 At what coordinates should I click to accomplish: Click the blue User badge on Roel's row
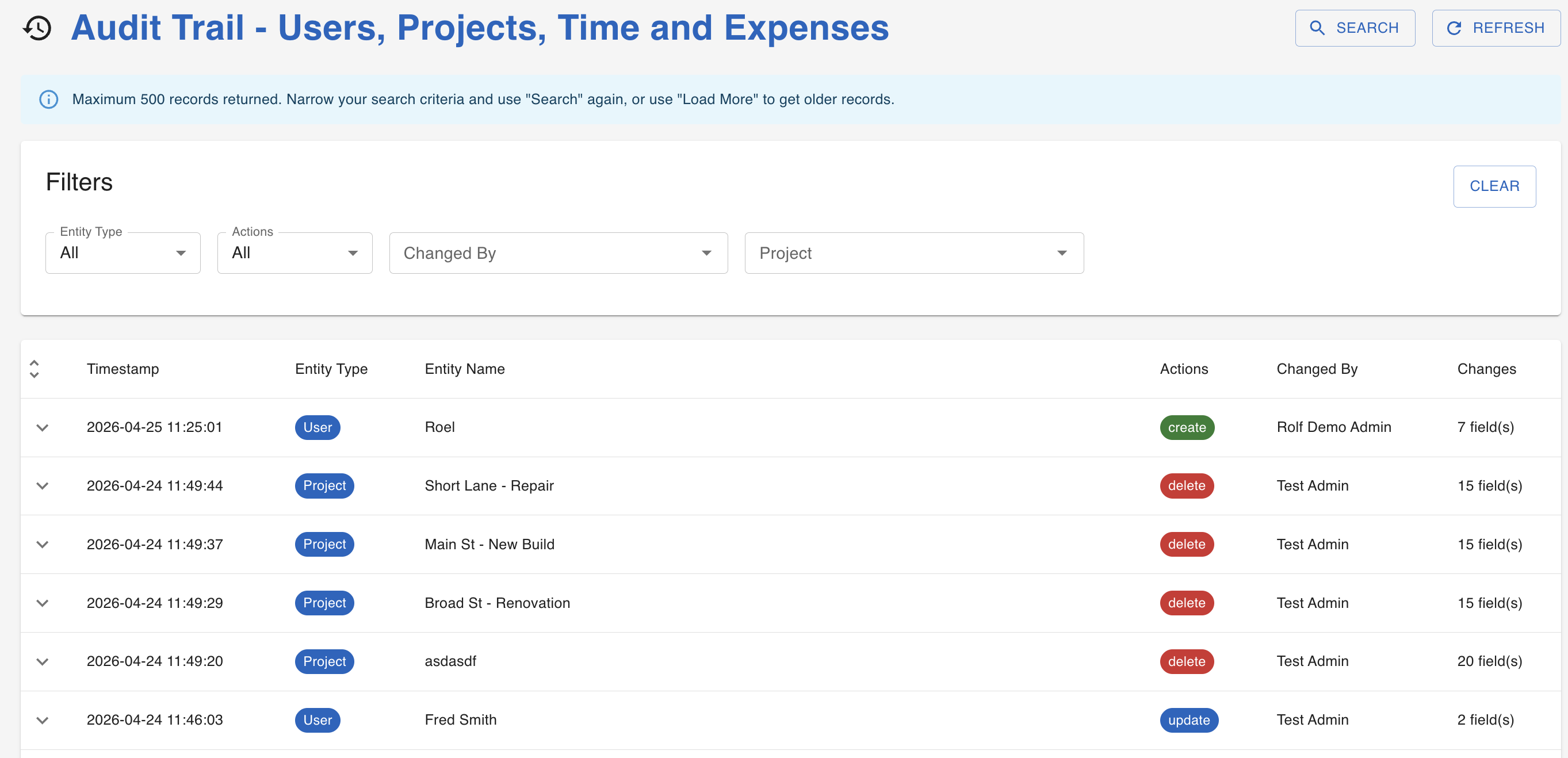coord(317,427)
